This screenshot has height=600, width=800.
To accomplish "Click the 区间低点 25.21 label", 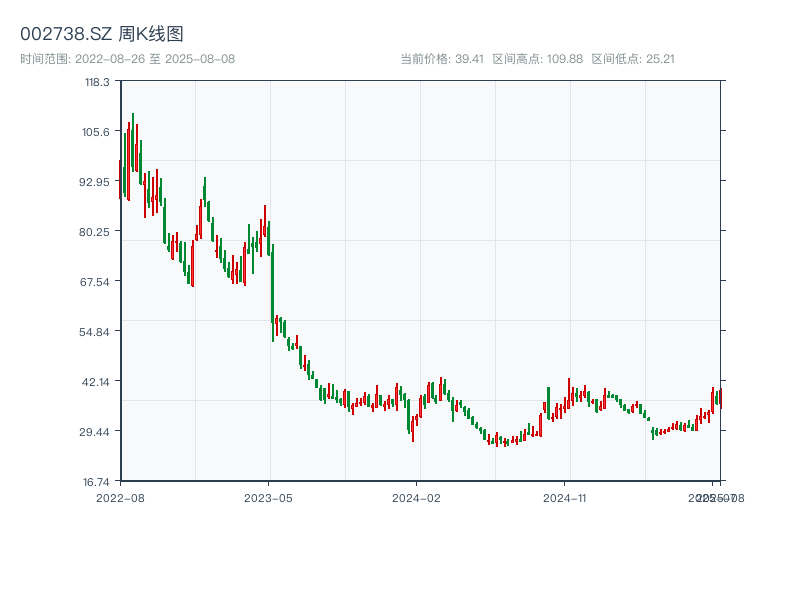I will [633, 59].
